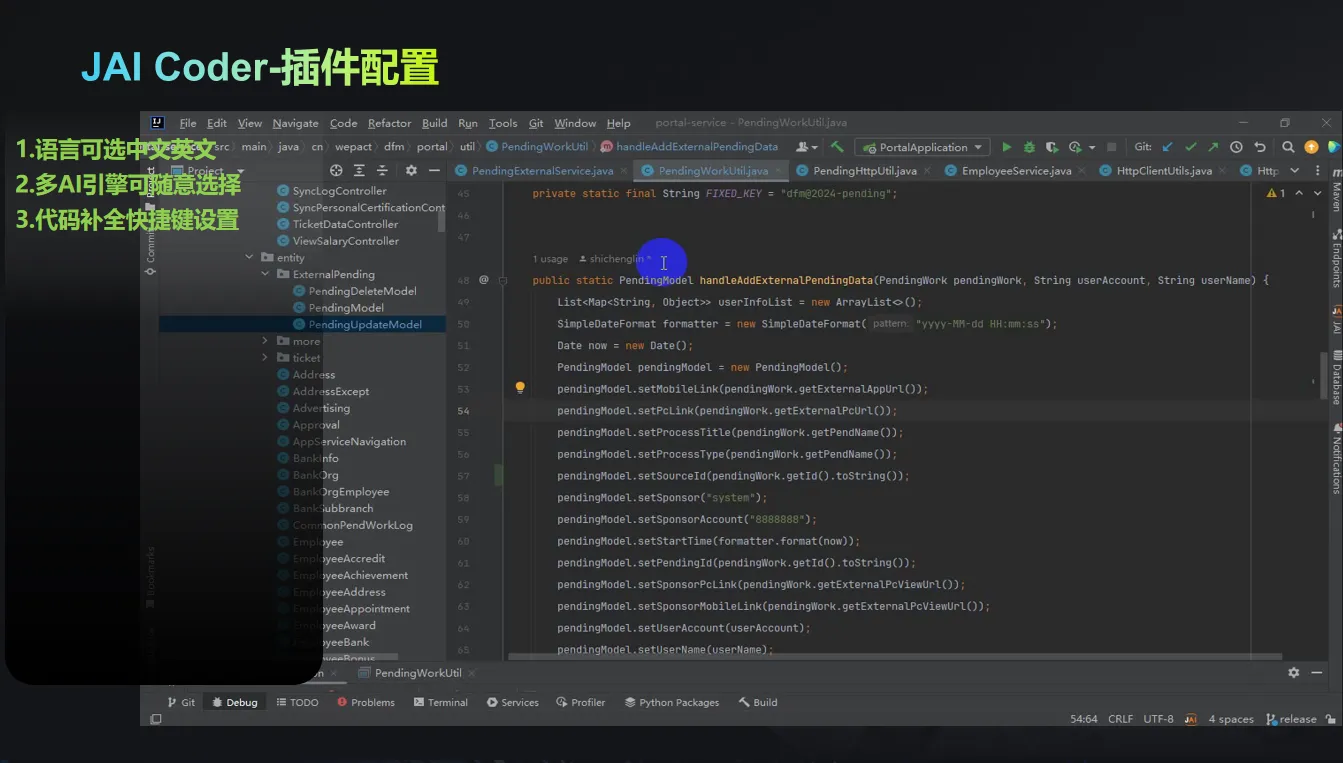The width and height of the screenshot is (1343, 763).
Task: Click the Profile run icon
Action: pos(1076,147)
